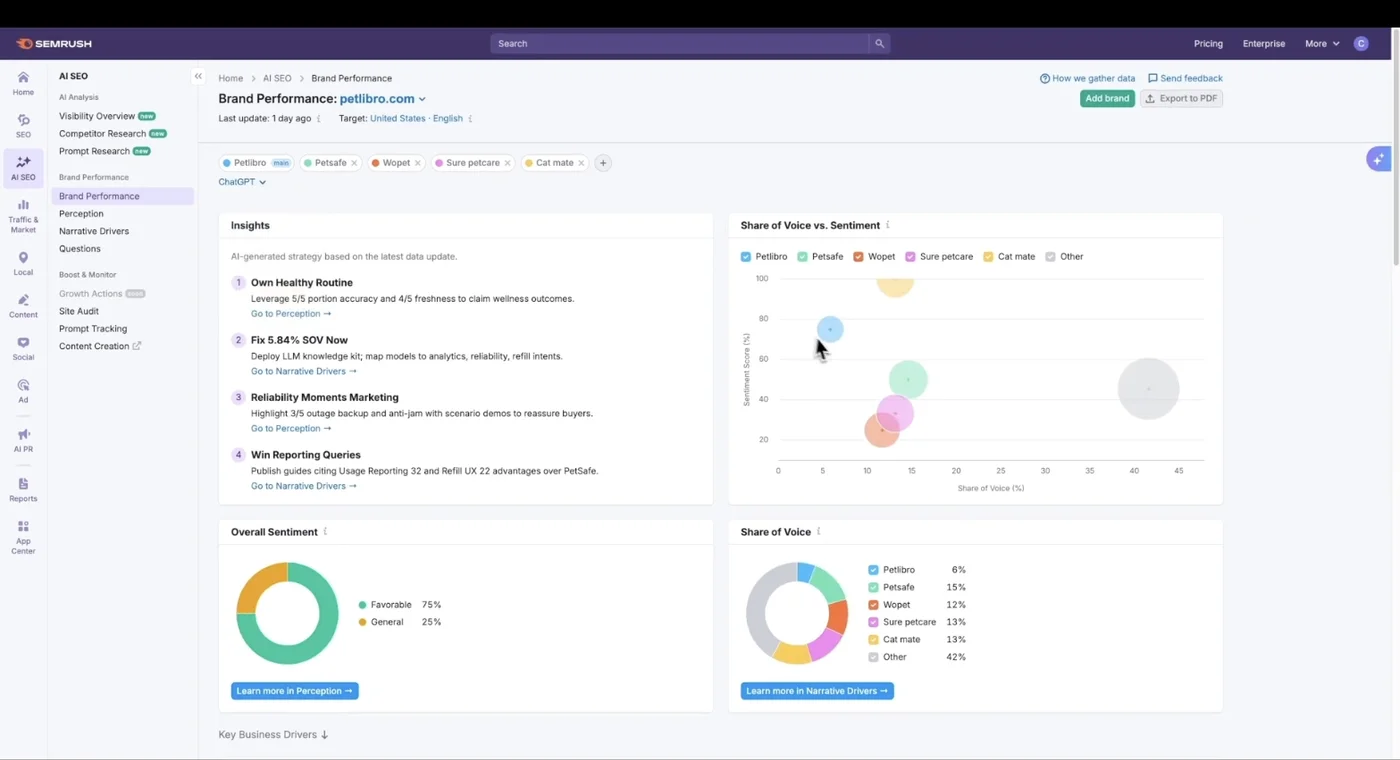Open Traffic & Market icon
The height and width of the screenshot is (760, 1400).
tap(23, 205)
